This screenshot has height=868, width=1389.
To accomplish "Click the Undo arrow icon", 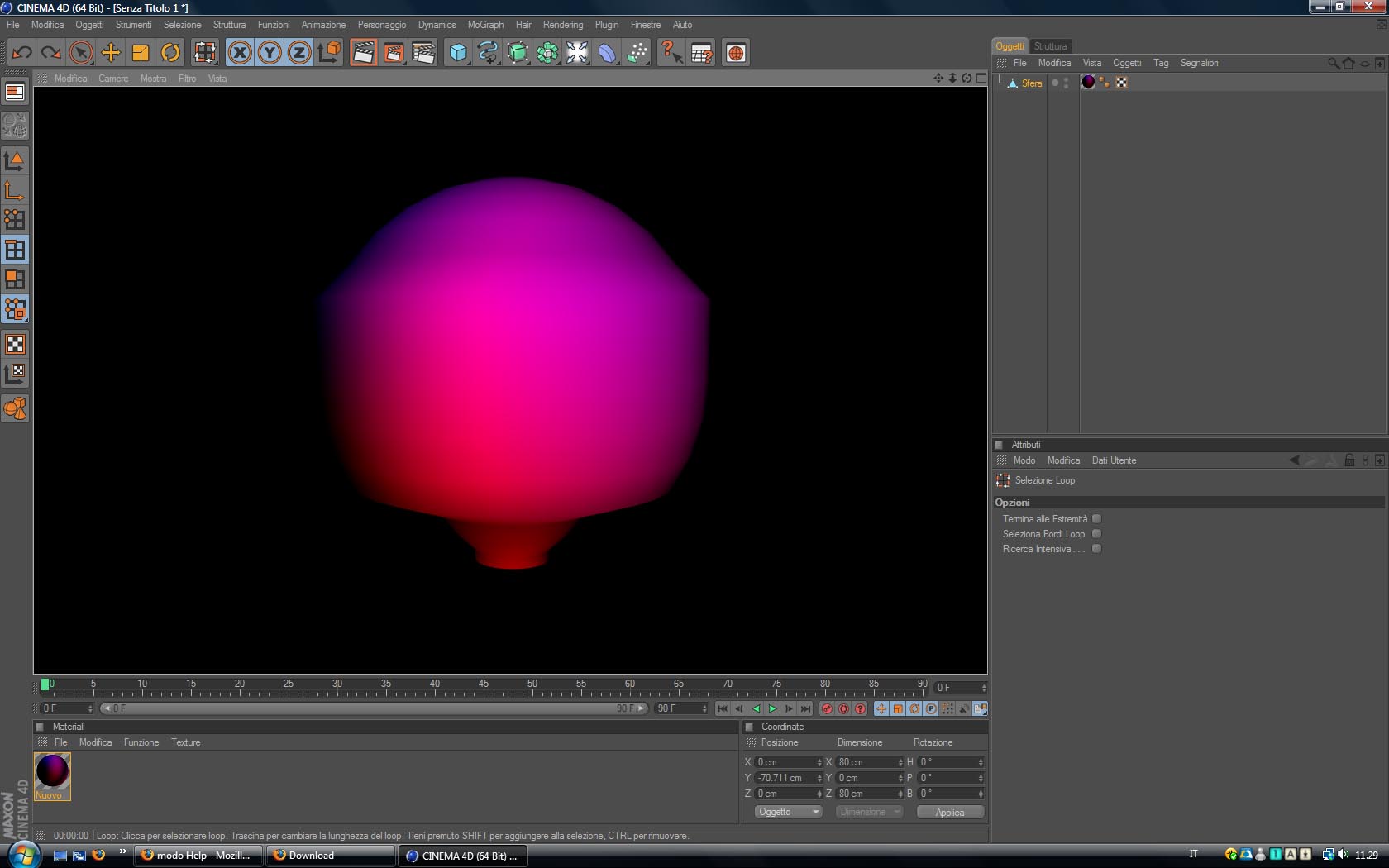I will click(x=21, y=53).
